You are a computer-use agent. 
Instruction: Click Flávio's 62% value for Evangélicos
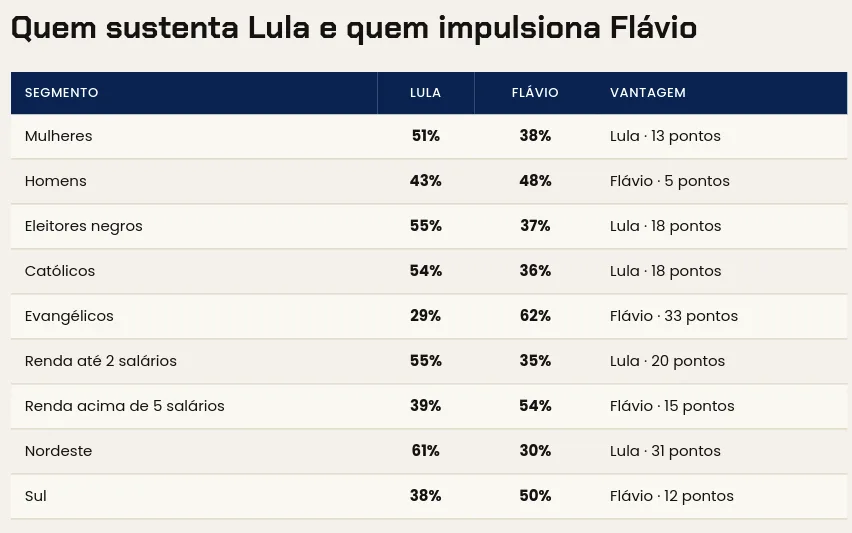(x=535, y=316)
